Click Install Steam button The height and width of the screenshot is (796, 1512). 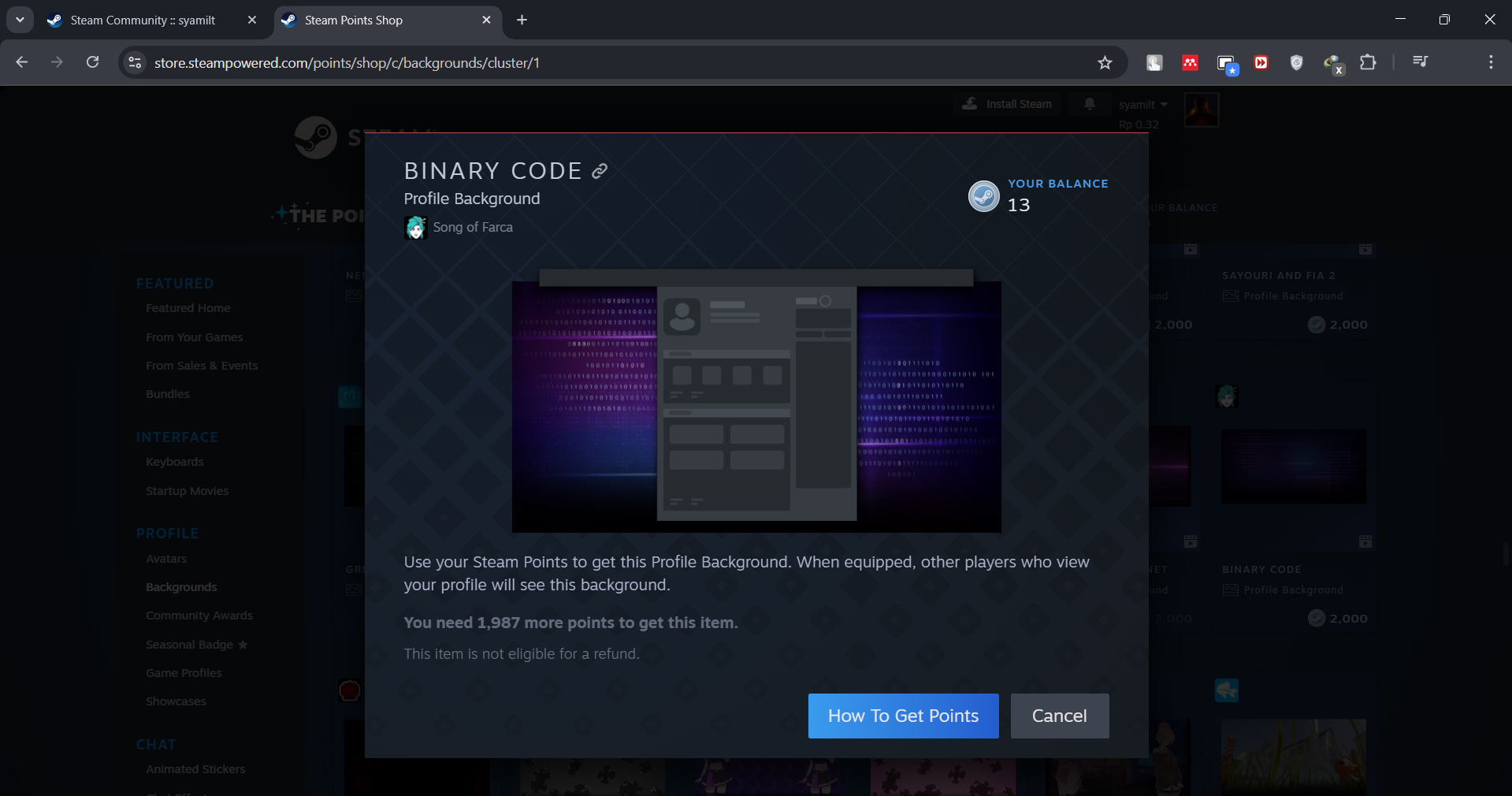1007,104
